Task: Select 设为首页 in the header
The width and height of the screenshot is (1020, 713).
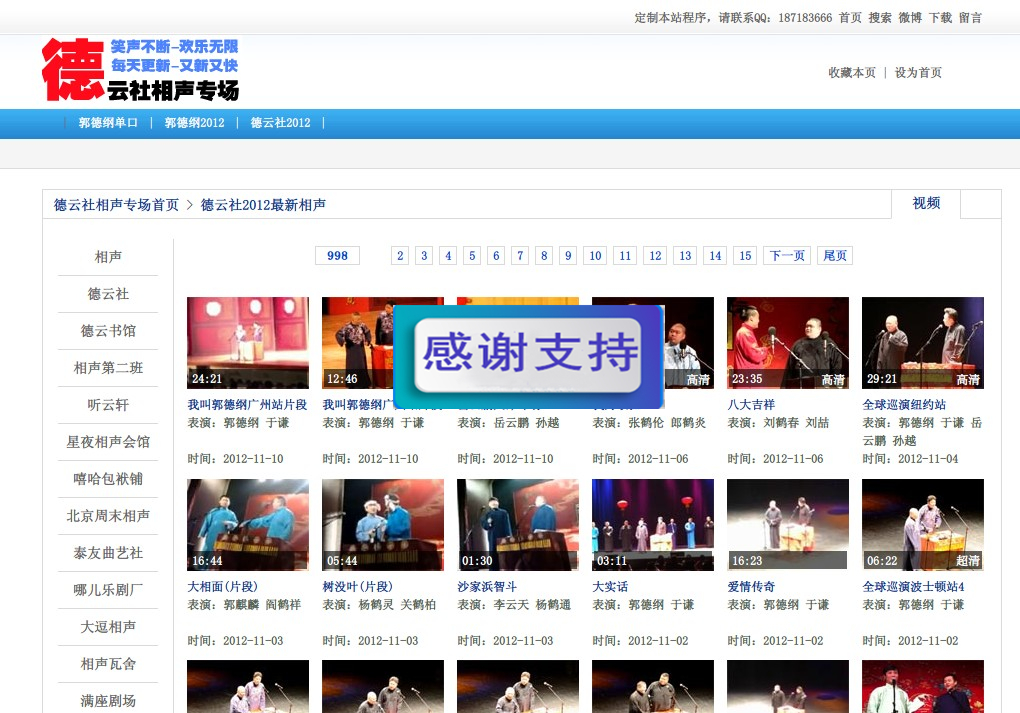Action: [918, 72]
